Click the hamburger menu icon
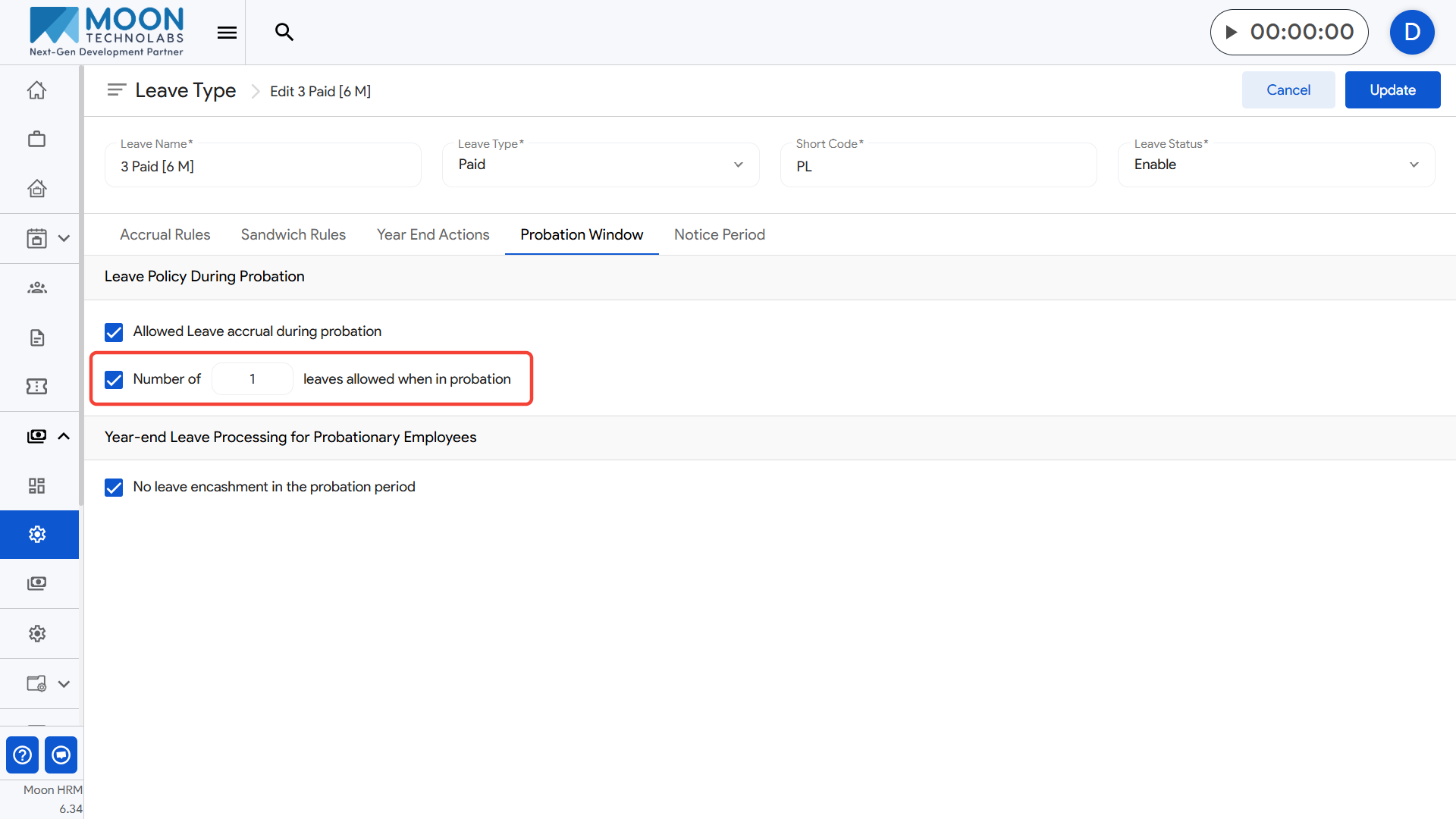This screenshot has width=1456, height=819. 227,32
